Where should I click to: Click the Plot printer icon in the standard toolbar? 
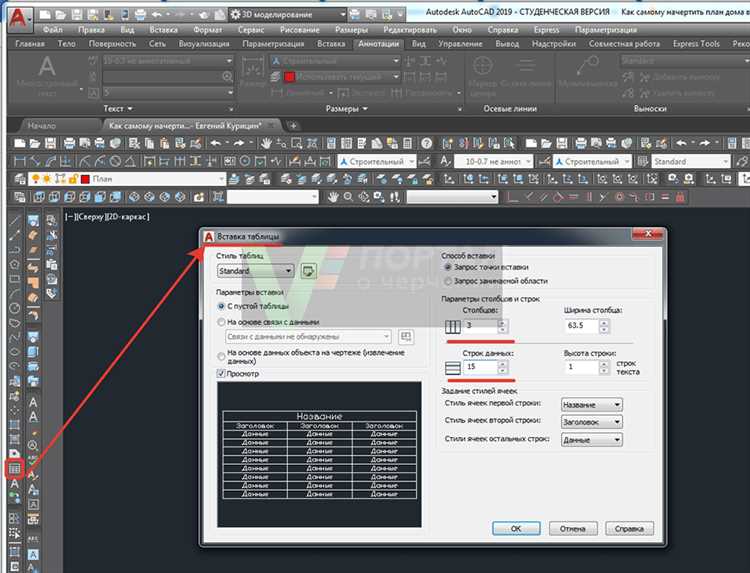pyautogui.click(x=70, y=143)
